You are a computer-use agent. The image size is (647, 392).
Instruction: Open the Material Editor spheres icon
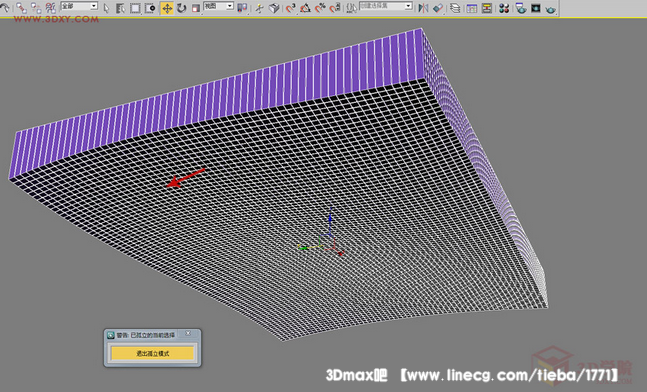(x=503, y=8)
